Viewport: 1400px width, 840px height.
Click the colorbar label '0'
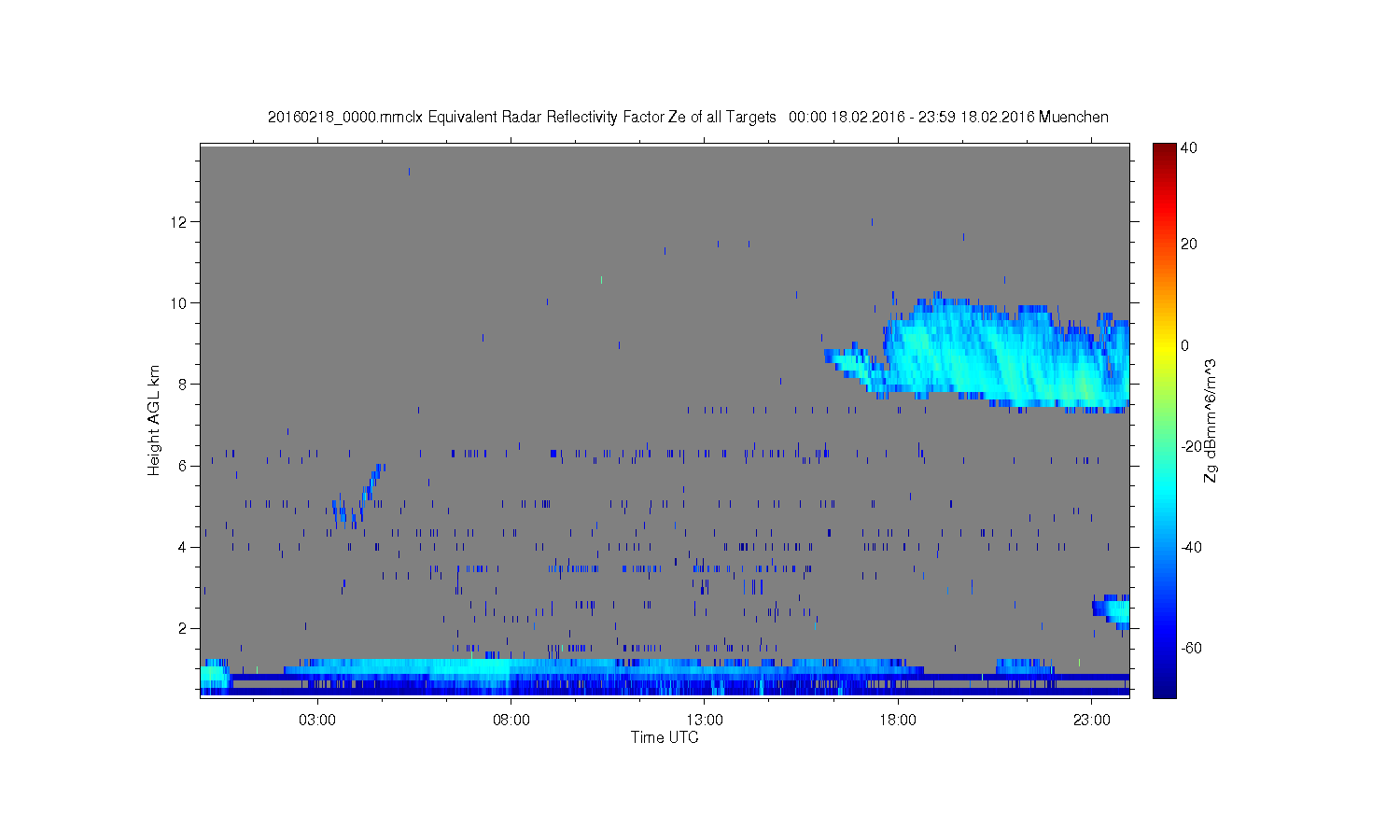(1185, 345)
